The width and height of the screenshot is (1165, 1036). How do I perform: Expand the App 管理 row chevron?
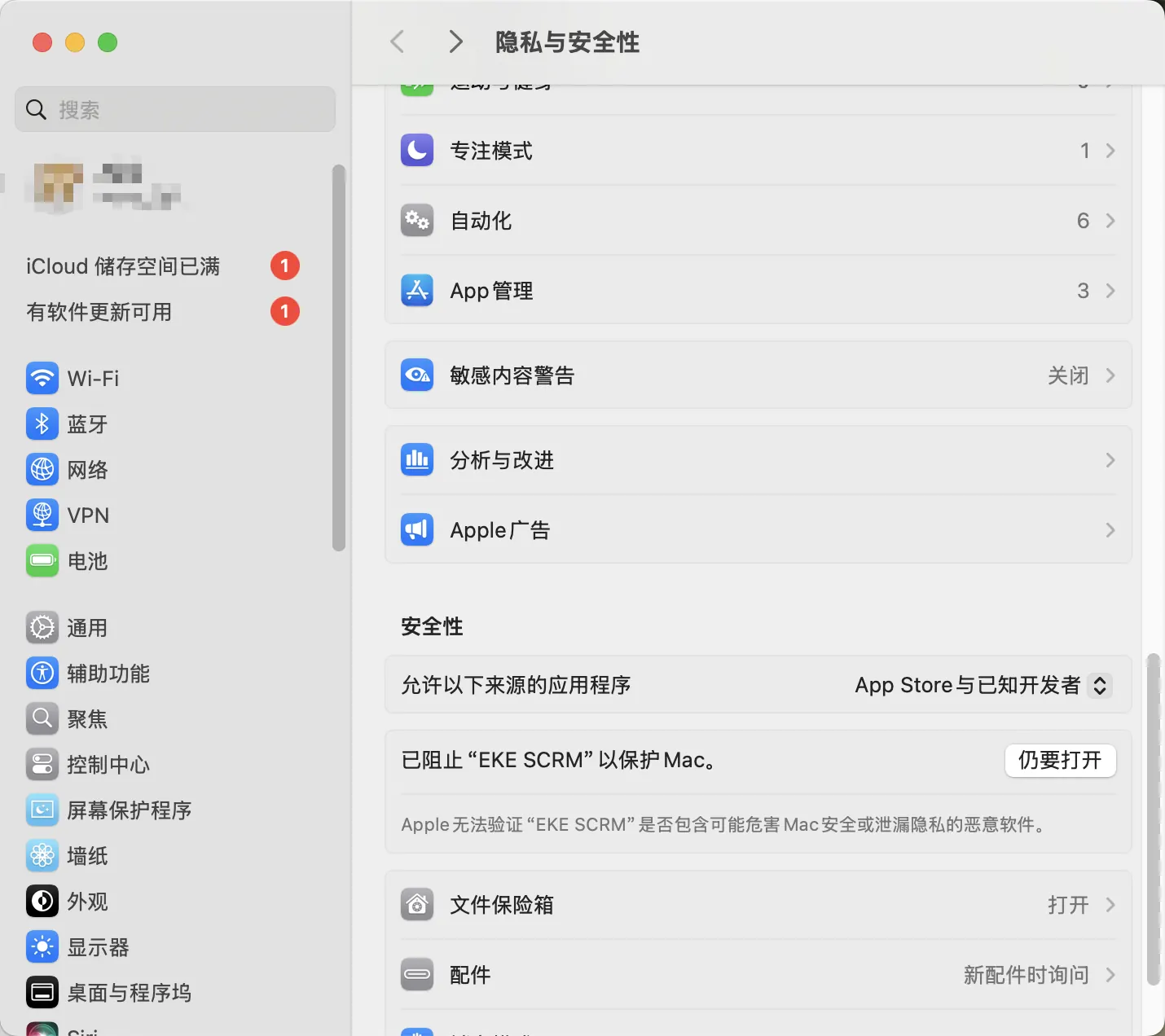pos(1110,291)
